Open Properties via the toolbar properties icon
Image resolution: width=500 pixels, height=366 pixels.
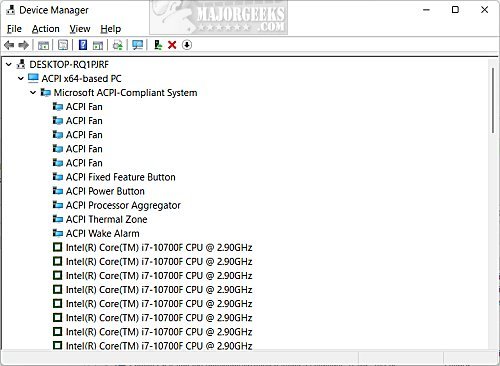point(63,45)
